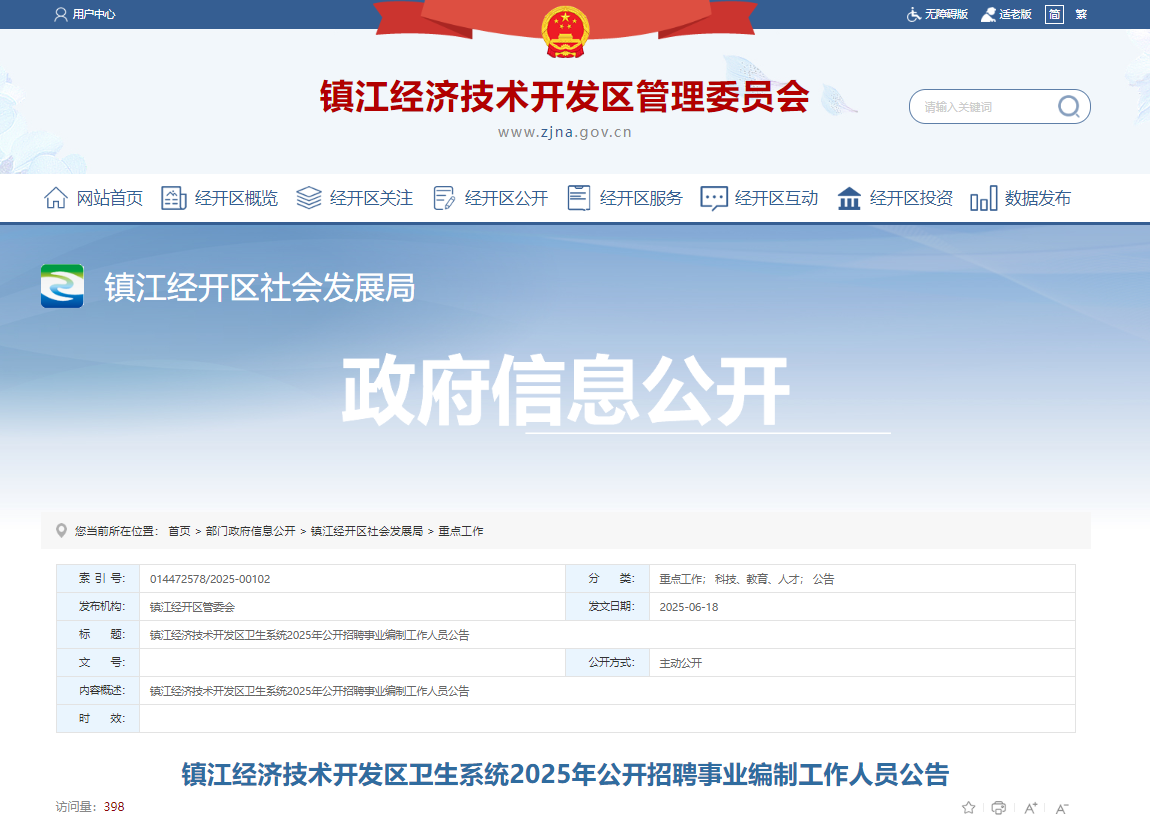
Task: Open the 经开区关注 menu item
Action: 371,198
